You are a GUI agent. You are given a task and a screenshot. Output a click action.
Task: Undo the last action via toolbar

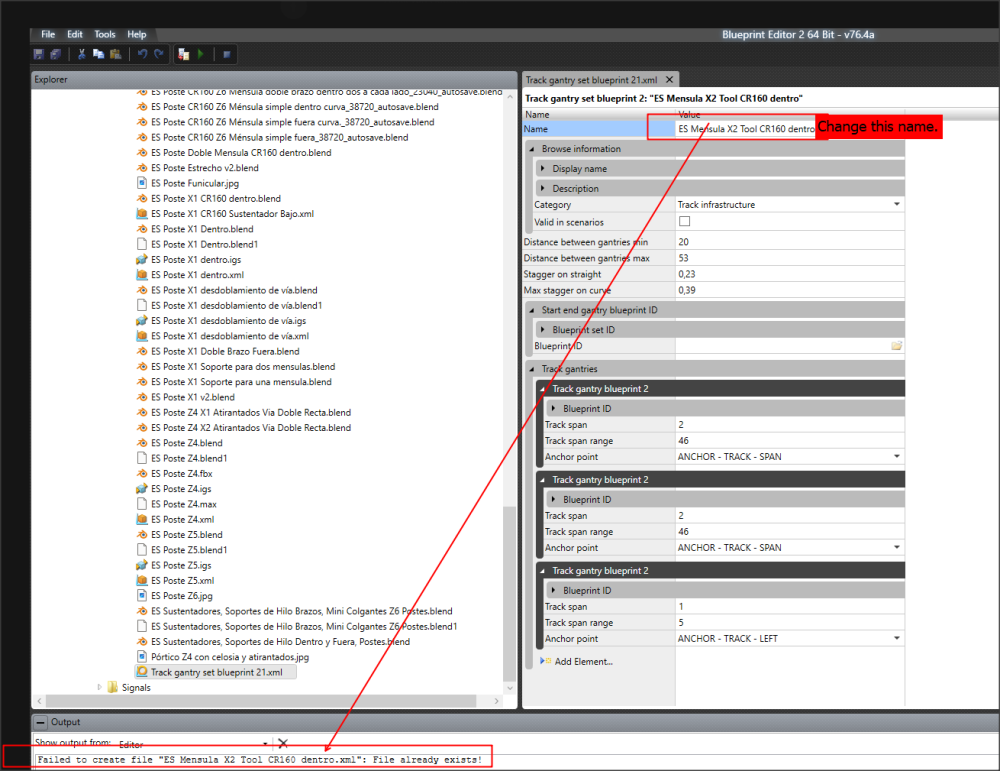coord(142,54)
